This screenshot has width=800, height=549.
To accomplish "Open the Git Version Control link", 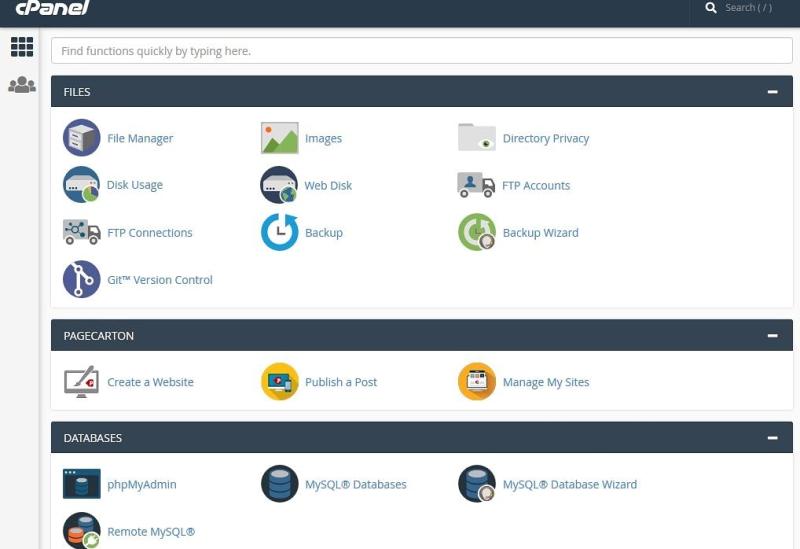I will point(160,280).
